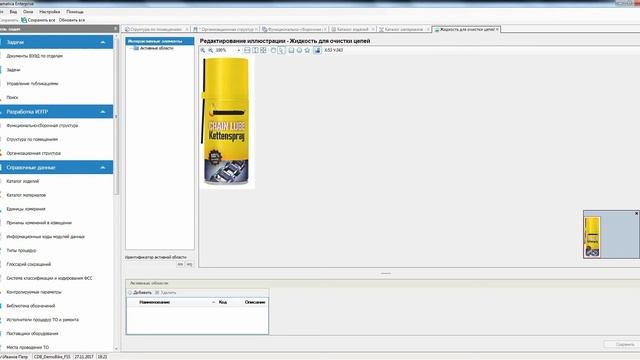
Task: Open Поиск in the sidebar
Action: tap(12, 98)
